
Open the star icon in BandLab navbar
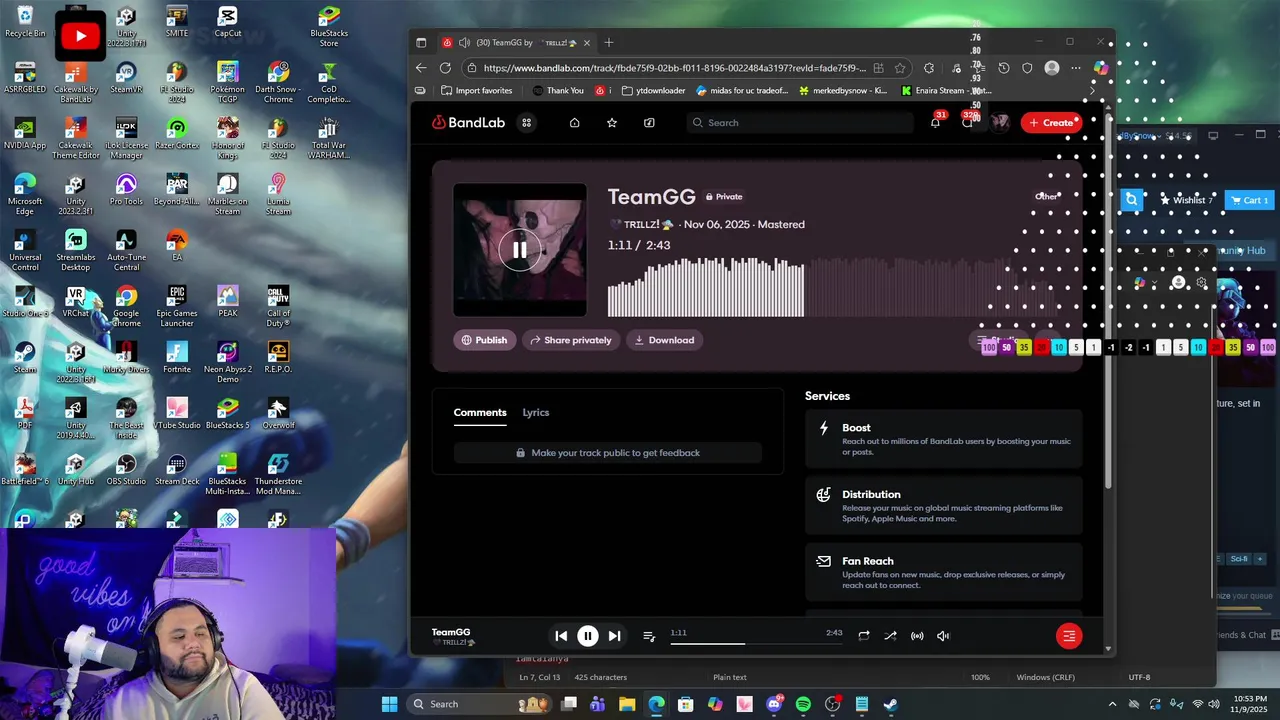612,123
